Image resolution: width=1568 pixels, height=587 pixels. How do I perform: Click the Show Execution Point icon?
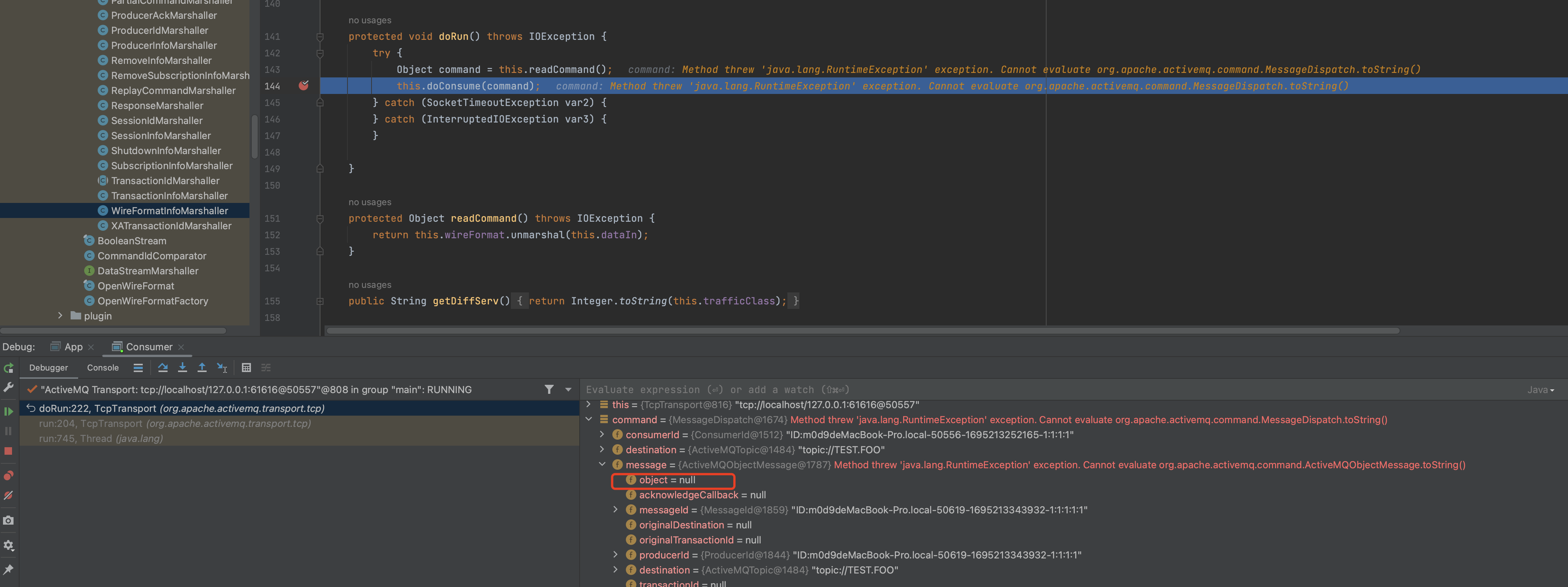[x=138, y=368]
